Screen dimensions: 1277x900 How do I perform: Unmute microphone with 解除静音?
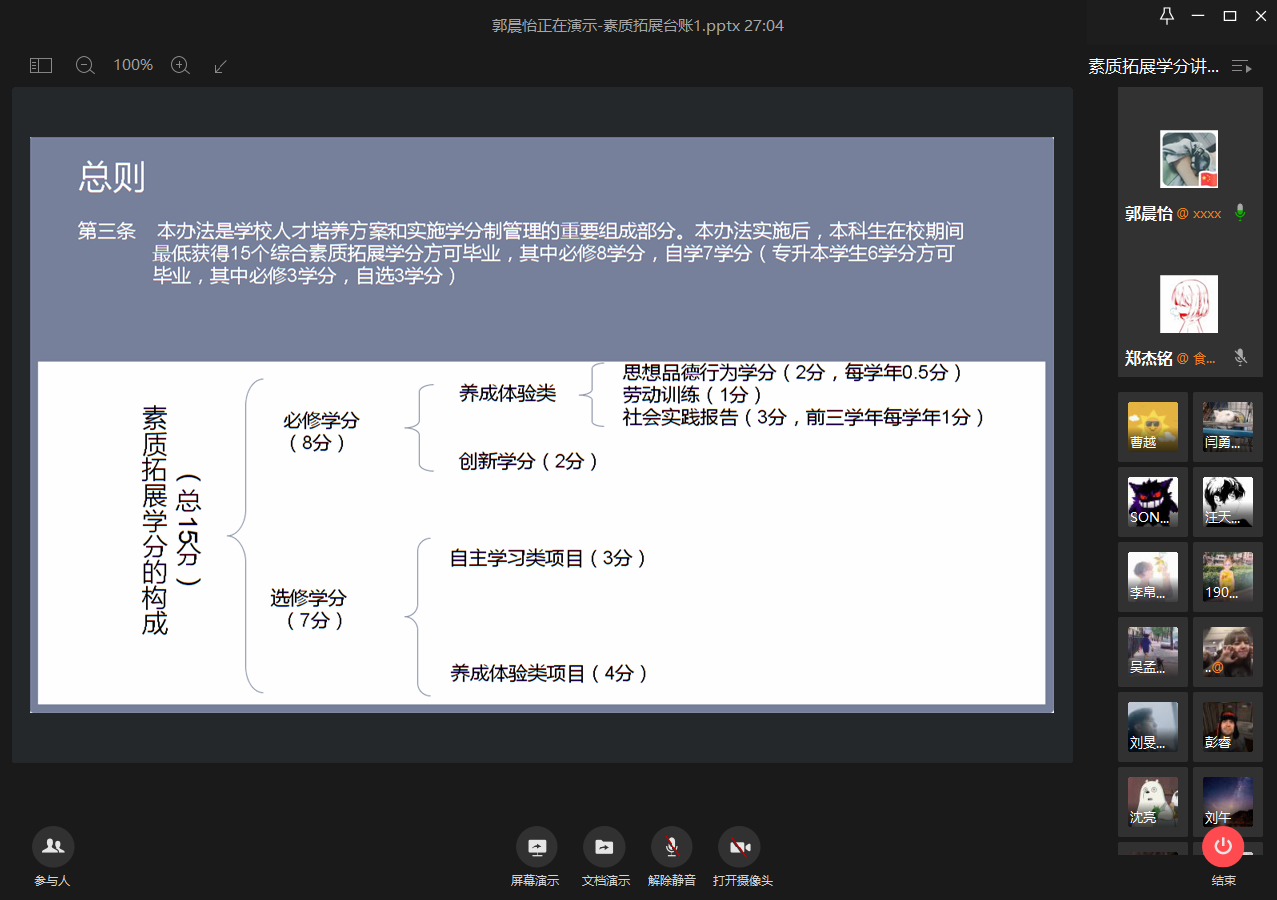(x=671, y=847)
